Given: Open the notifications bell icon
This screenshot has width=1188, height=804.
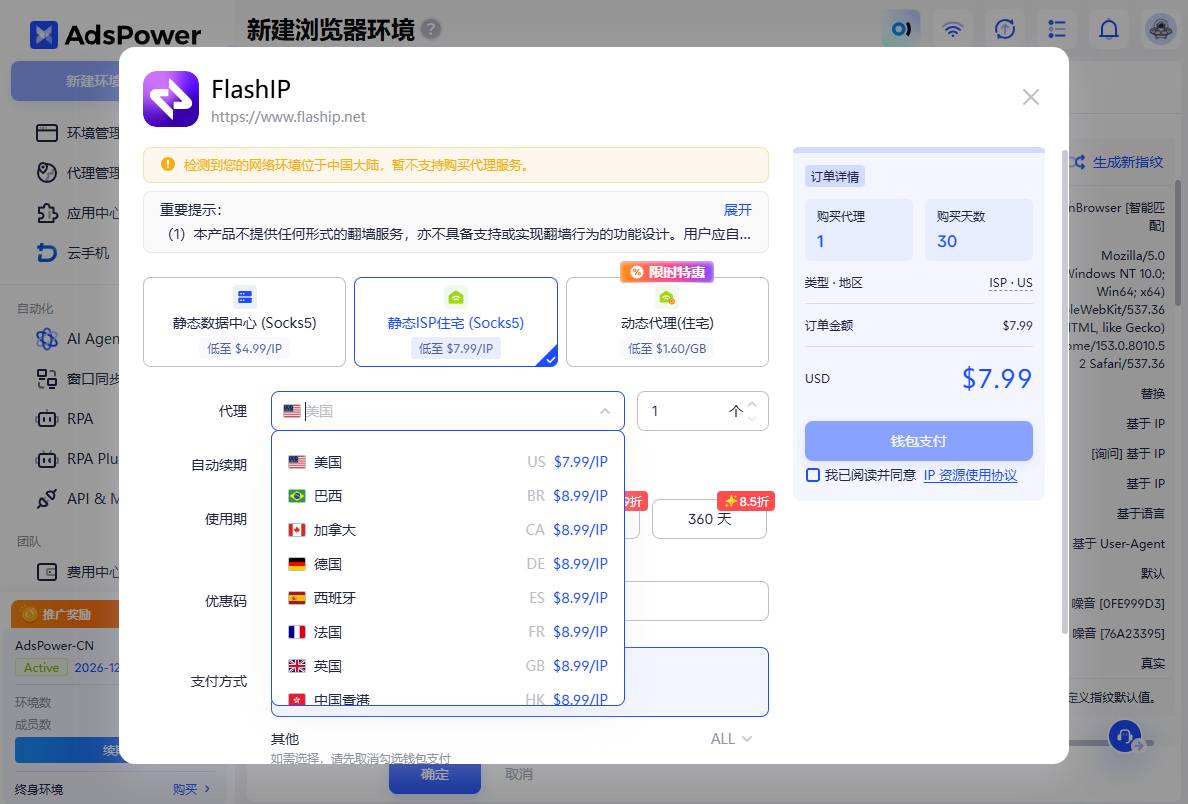Looking at the screenshot, I should pos(1108,30).
